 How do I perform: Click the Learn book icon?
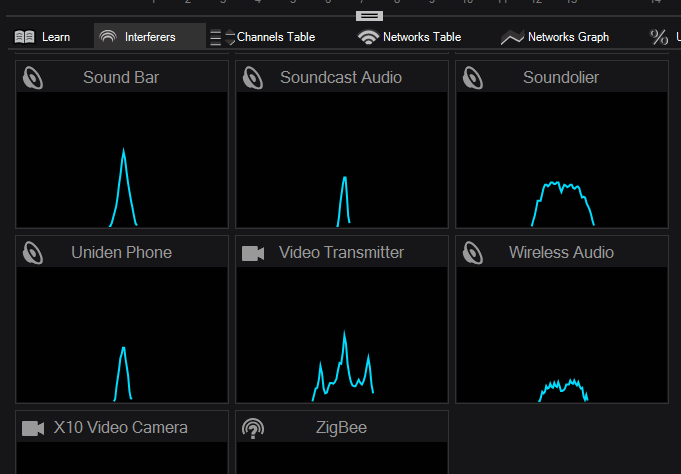point(24,37)
